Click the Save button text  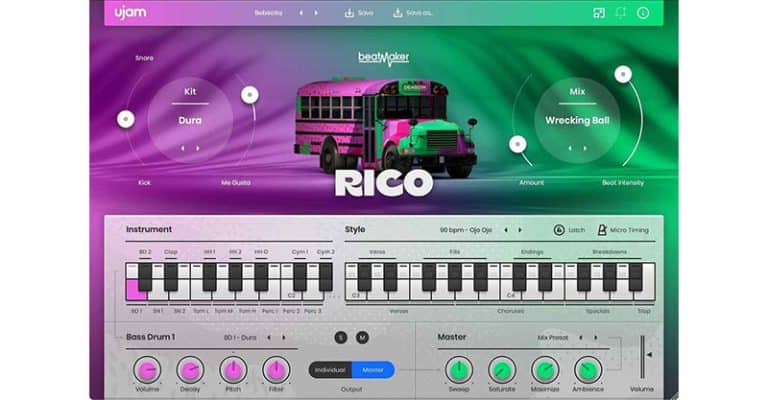pos(365,13)
